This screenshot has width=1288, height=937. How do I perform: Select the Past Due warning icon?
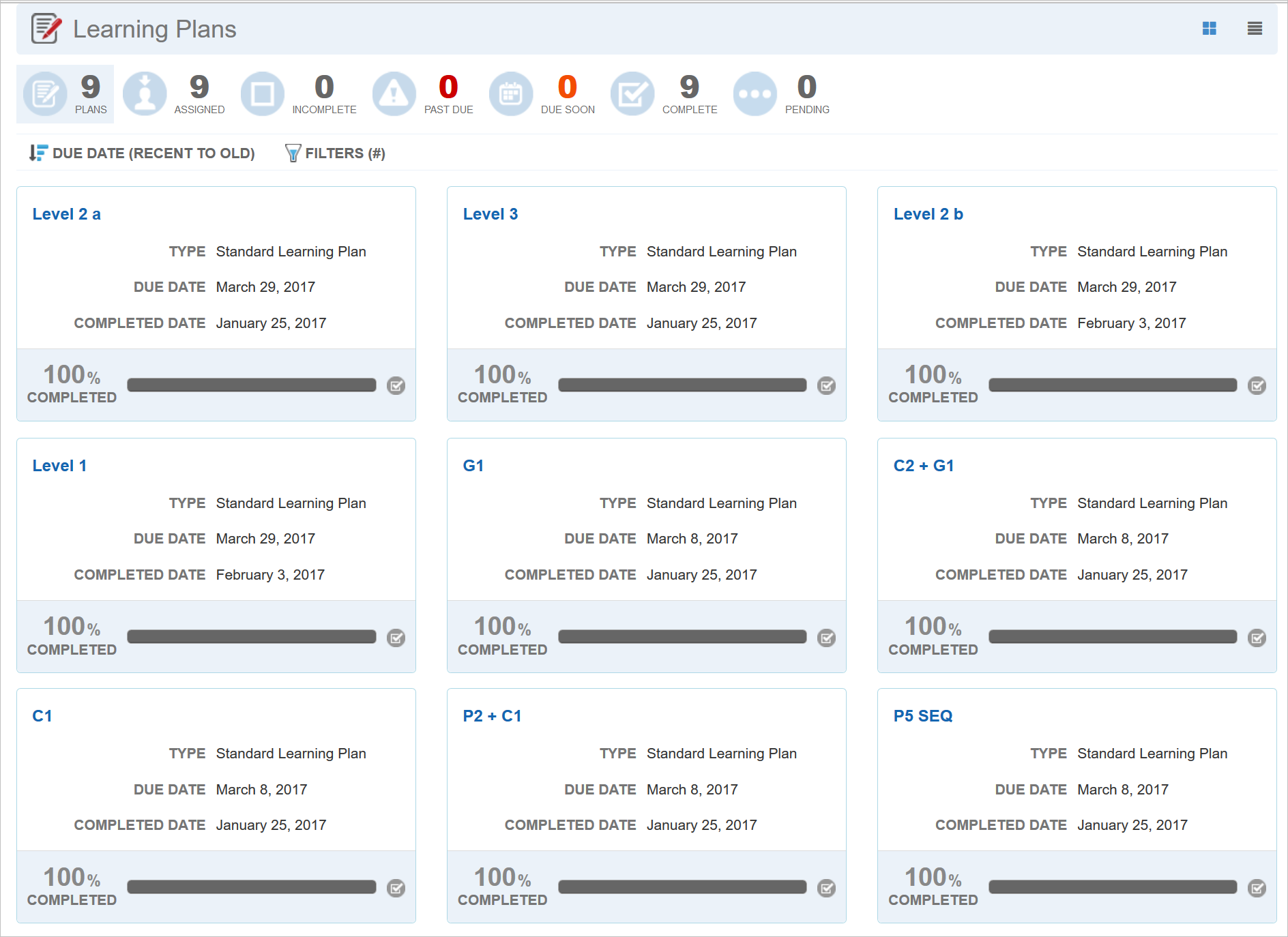click(x=394, y=94)
